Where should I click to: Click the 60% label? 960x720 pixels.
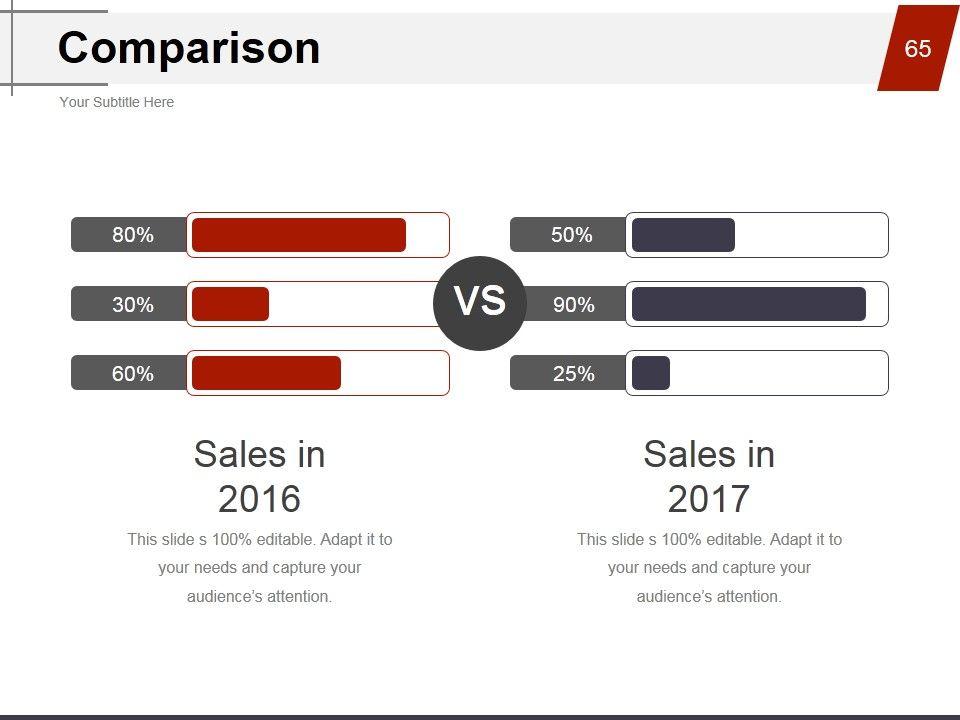coord(132,374)
